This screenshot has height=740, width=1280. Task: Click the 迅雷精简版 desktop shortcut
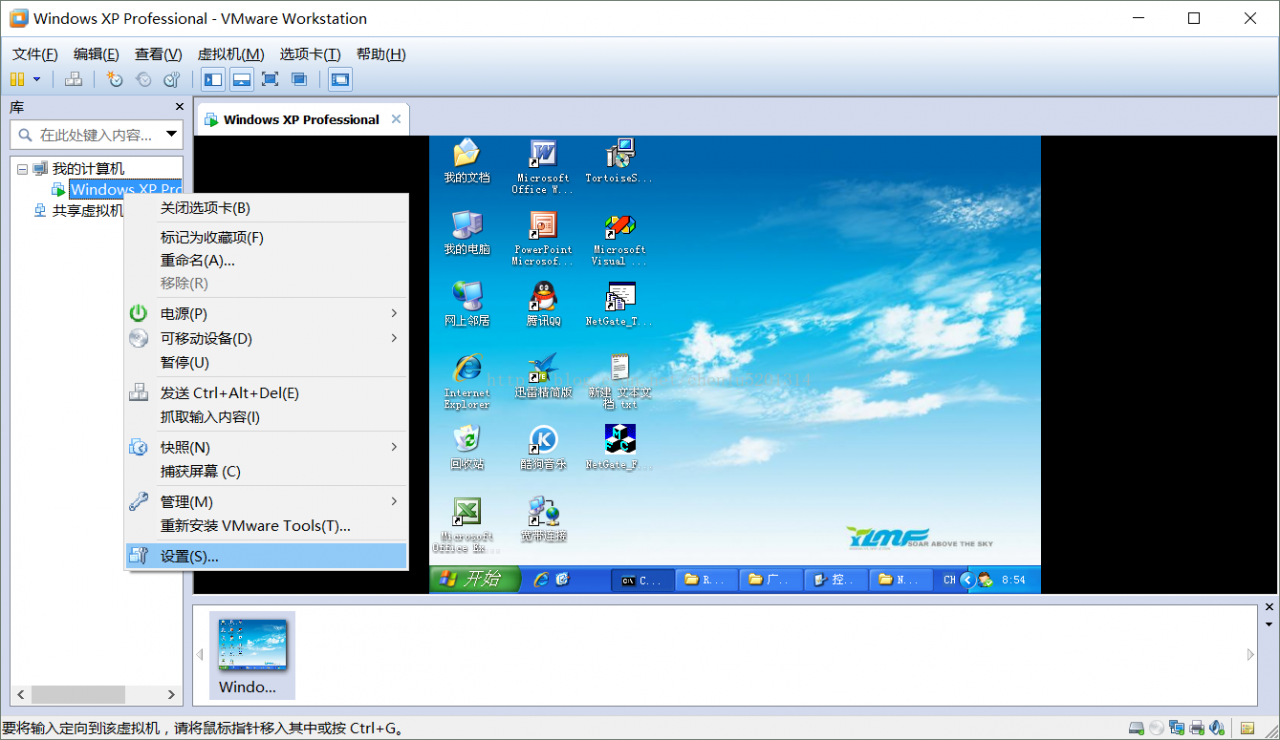[x=543, y=376]
